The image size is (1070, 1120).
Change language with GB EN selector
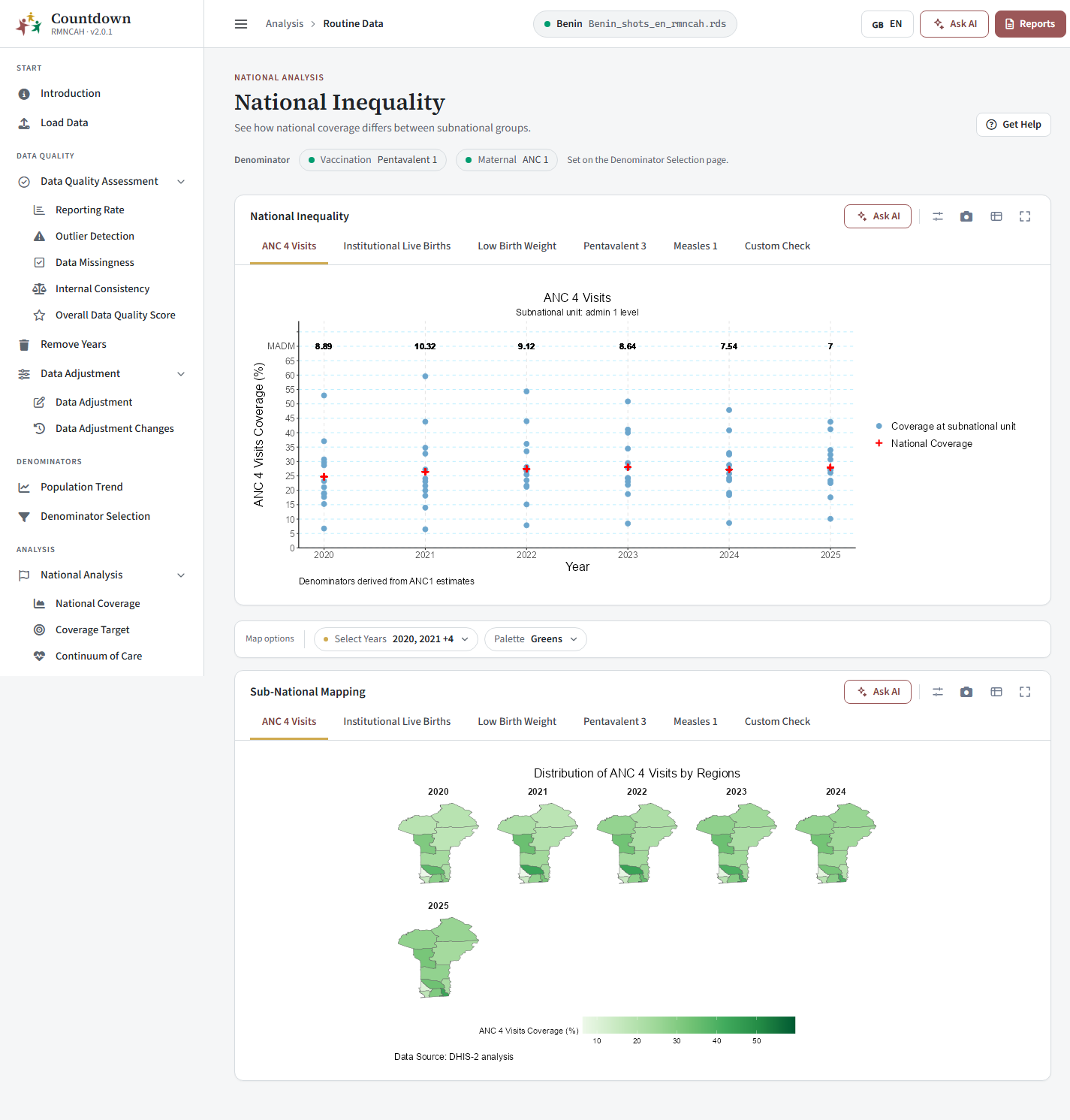coord(887,24)
